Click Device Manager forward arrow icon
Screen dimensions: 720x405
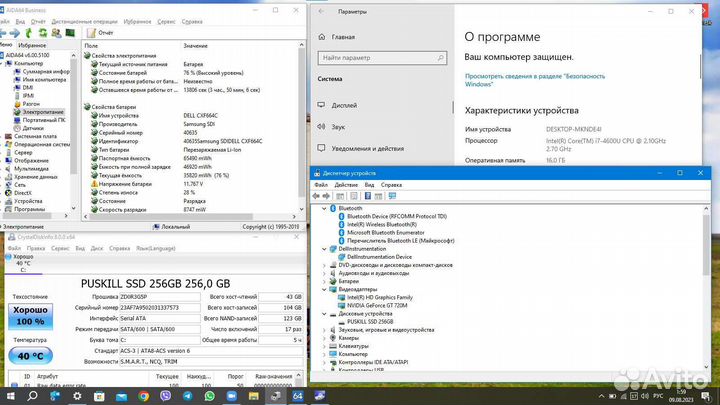coord(326,196)
